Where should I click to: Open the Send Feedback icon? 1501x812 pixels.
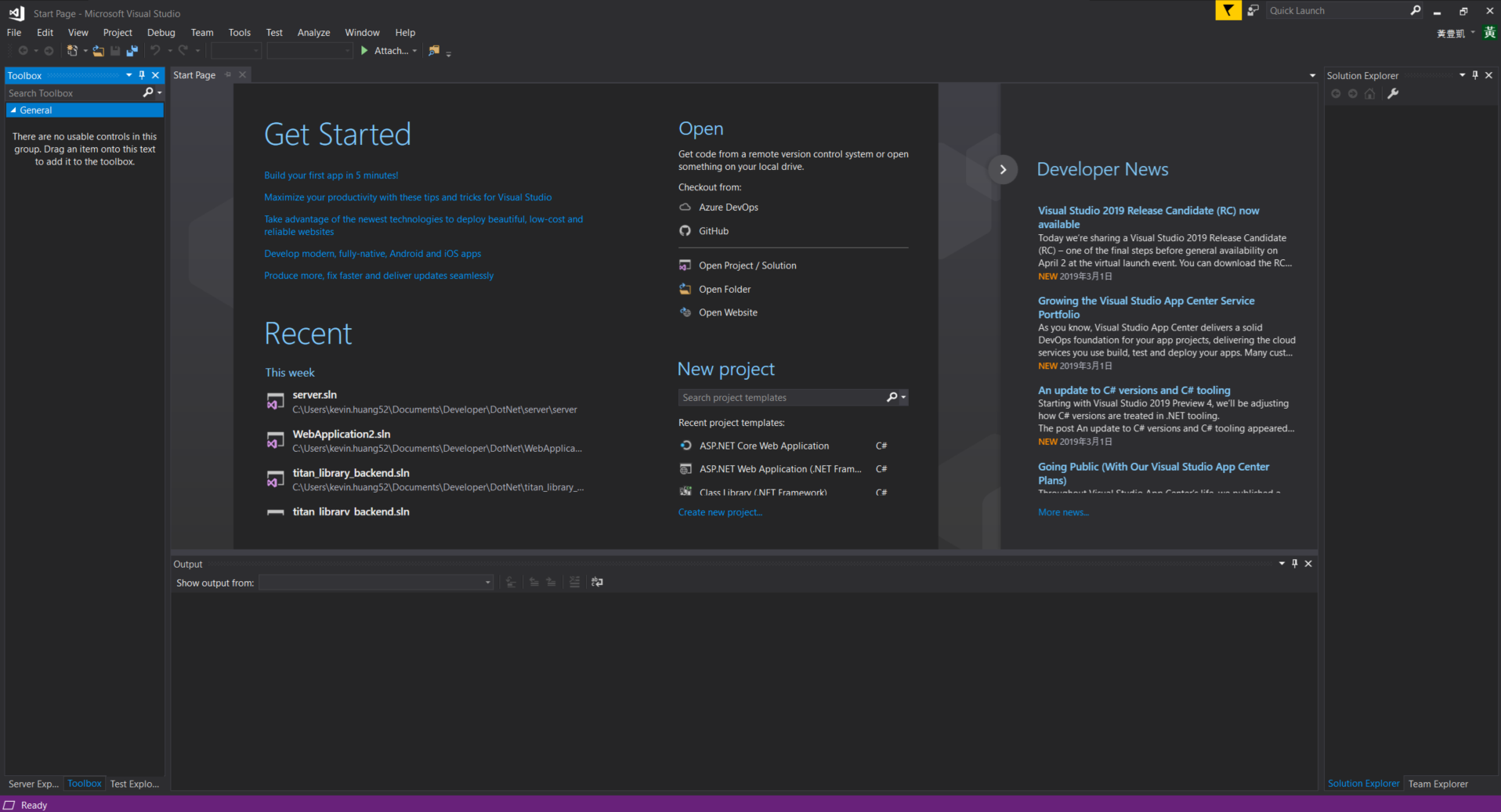1253,10
